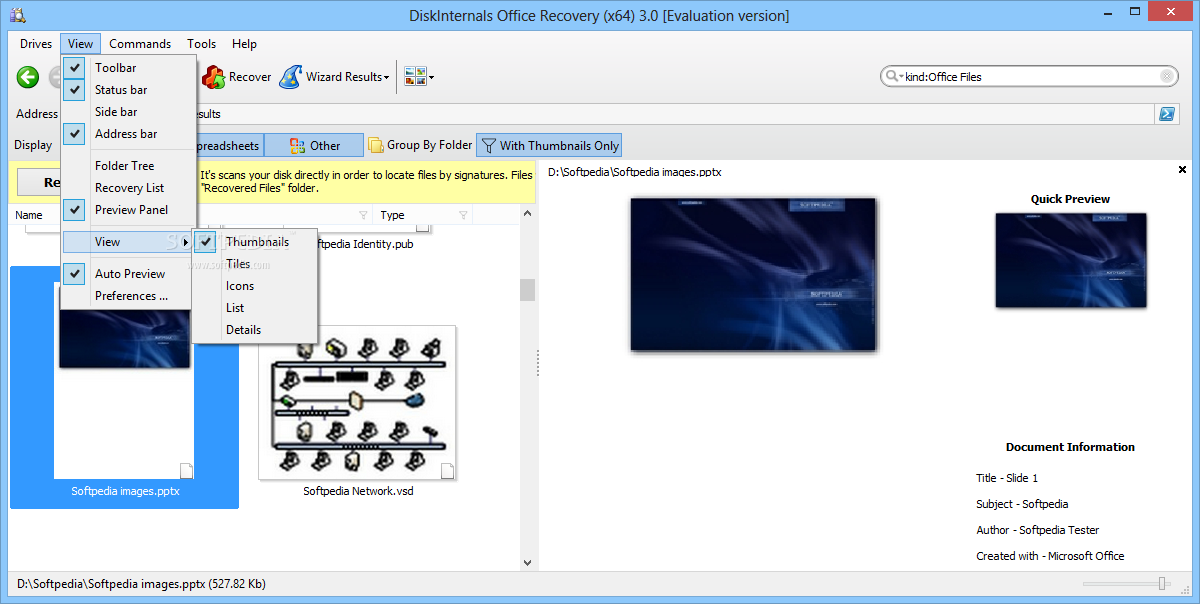Open the search options dropdown arrow
Viewport: 1200px width, 604px height.
click(x=901, y=77)
